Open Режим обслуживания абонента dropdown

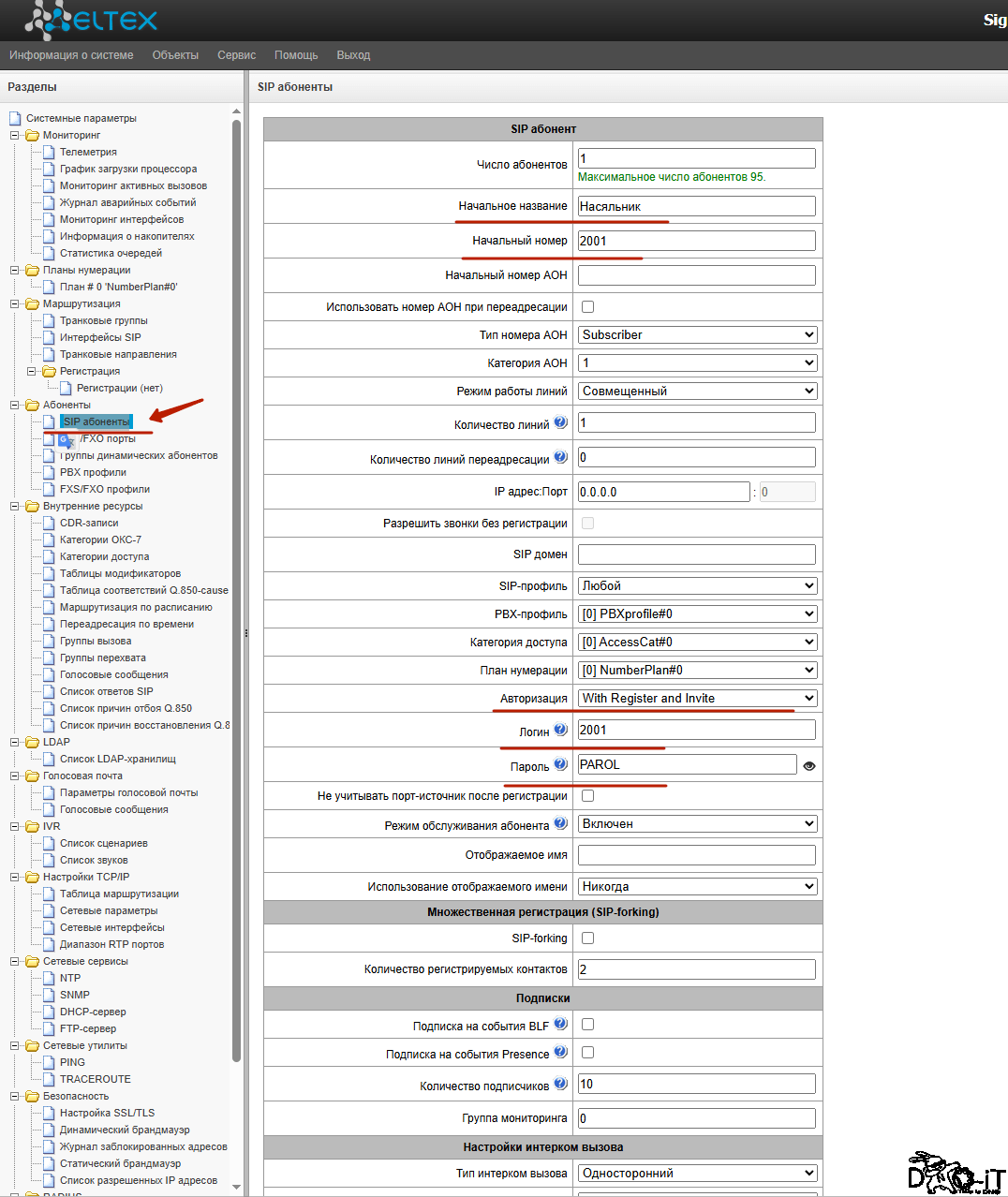[698, 823]
